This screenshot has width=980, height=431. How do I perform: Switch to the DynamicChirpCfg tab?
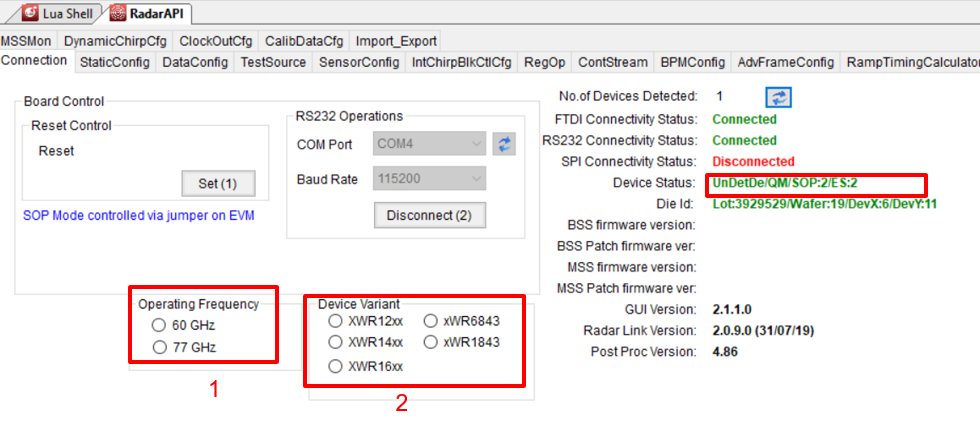[x=115, y=41]
